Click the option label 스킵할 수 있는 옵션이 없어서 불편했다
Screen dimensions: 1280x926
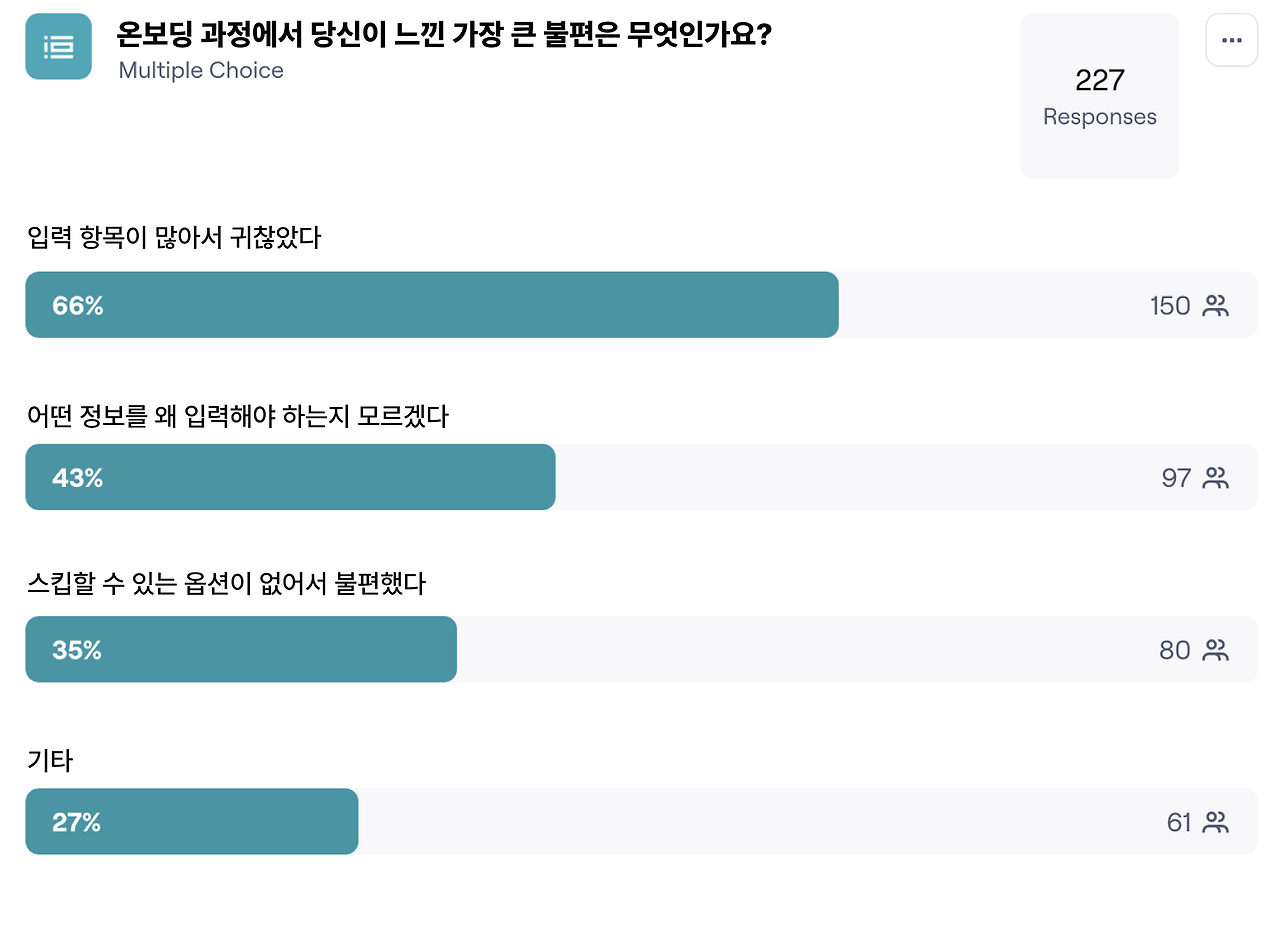227,584
